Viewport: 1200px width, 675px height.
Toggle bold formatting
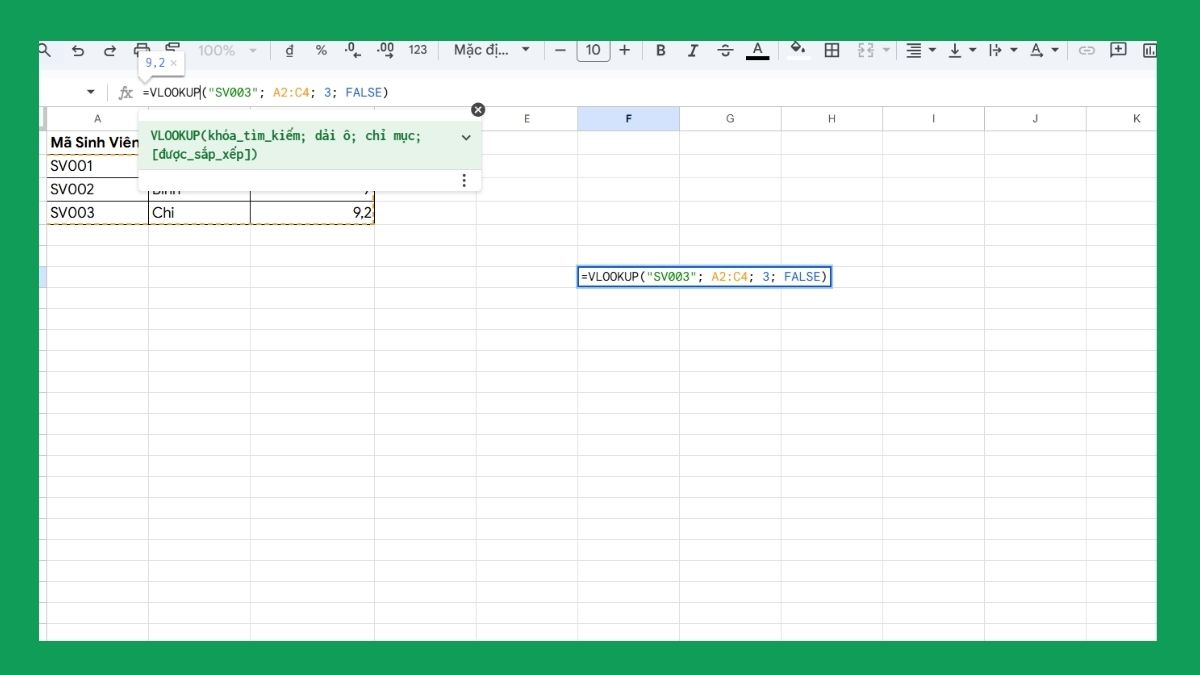(661, 49)
